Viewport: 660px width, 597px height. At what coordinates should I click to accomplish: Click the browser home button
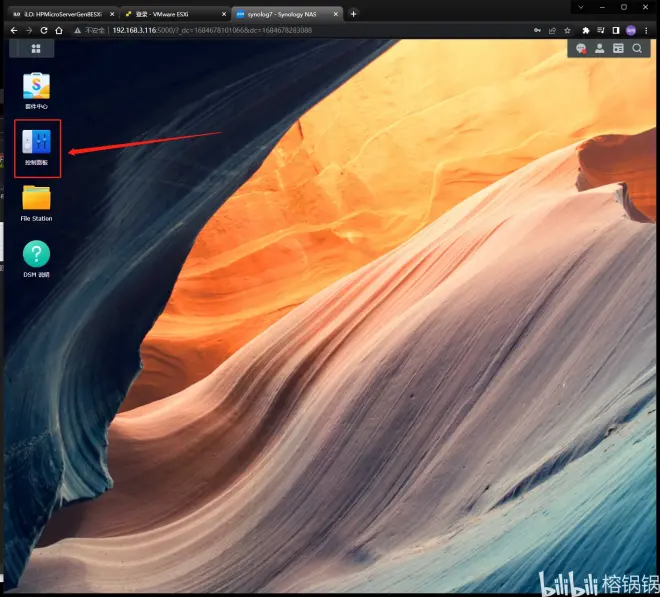(59, 30)
